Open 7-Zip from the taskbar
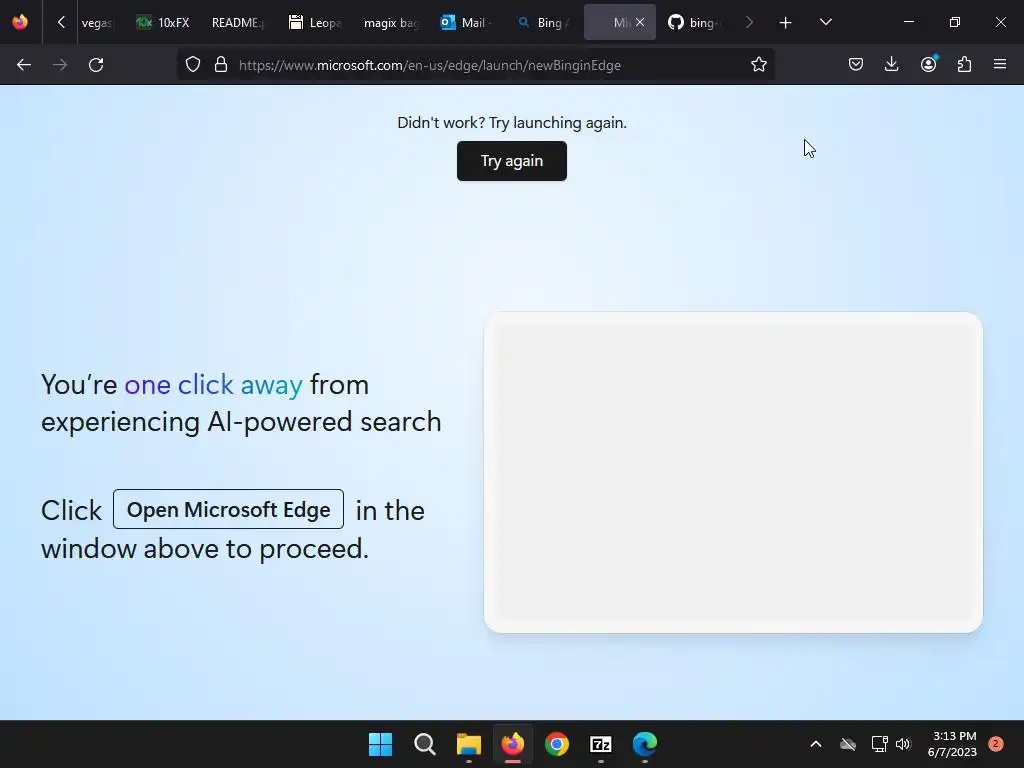The height and width of the screenshot is (768, 1024). coord(601,744)
